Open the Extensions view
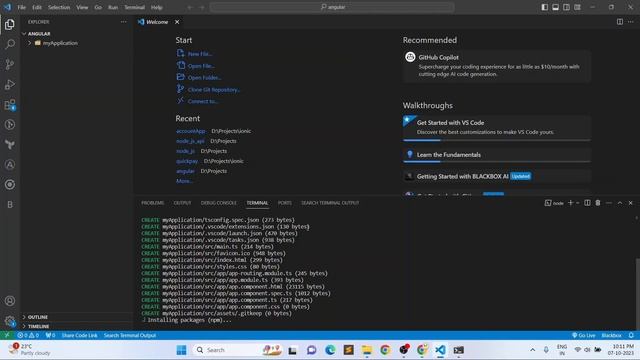This screenshot has height=360, width=640. pos(10,104)
